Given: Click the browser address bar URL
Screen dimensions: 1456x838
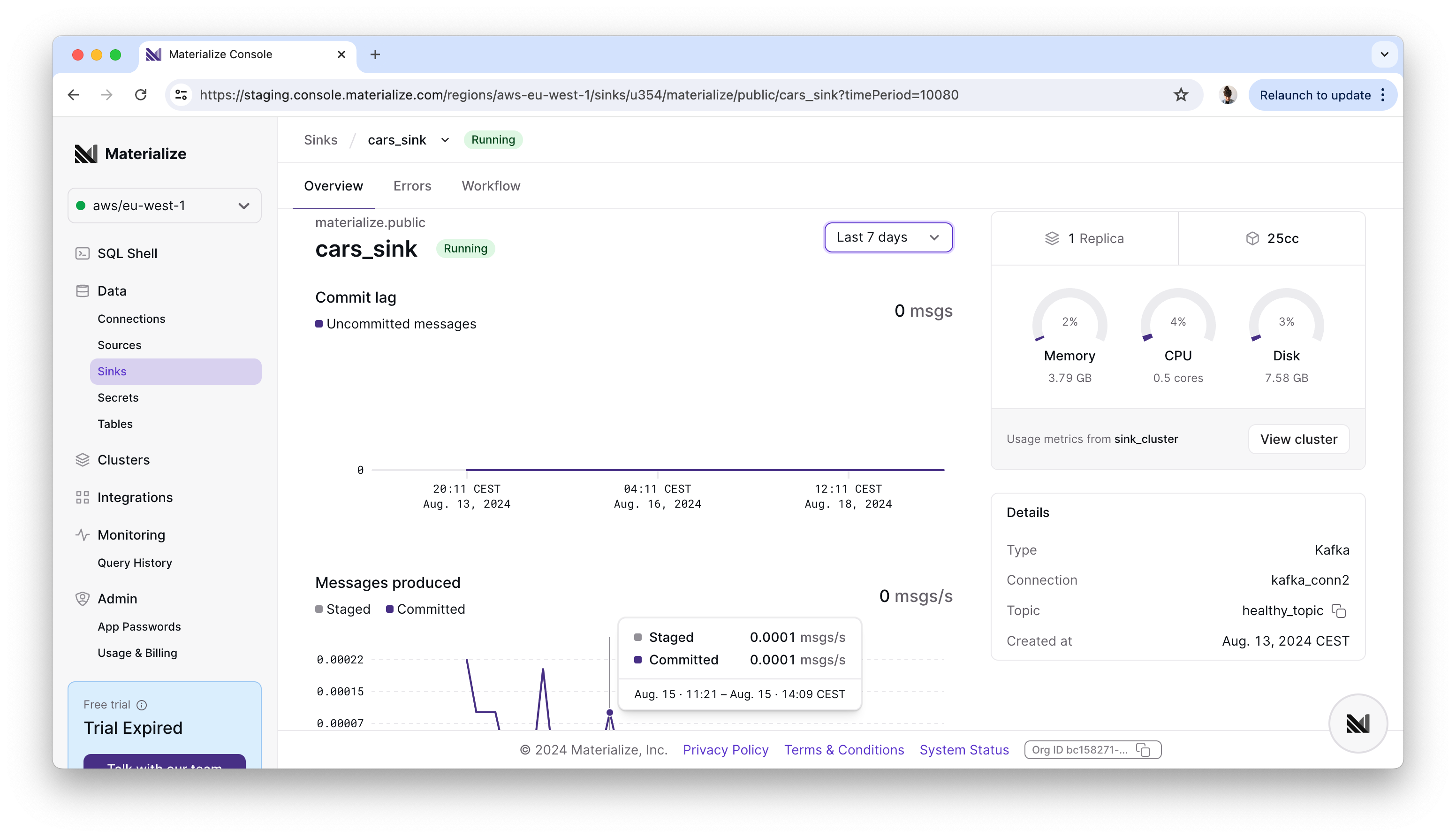Looking at the screenshot, I should [x=579, y=95].
